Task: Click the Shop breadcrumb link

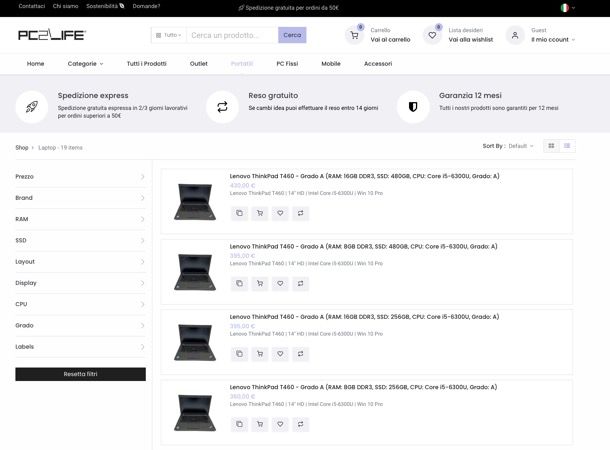Action: click(22, 148)
